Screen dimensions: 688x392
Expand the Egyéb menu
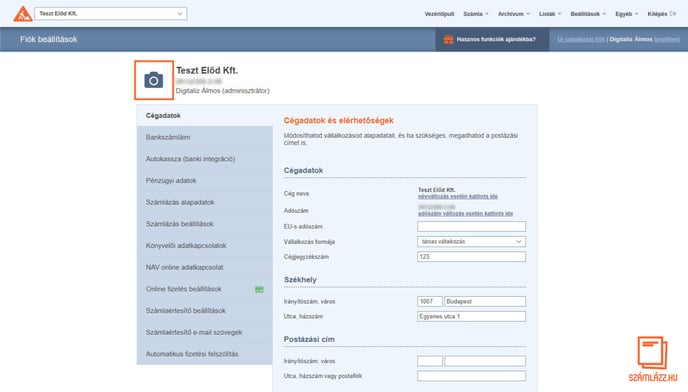click(627, 14)
